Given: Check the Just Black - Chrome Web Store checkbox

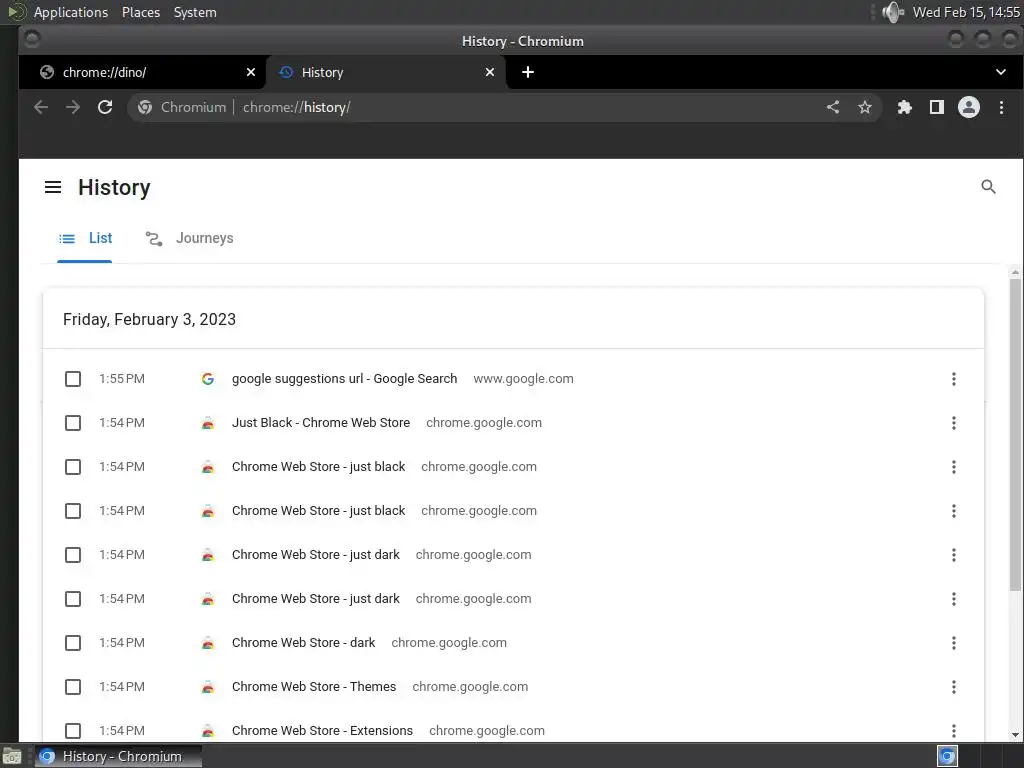Looking at the screenshot, I should pos(73,423).
